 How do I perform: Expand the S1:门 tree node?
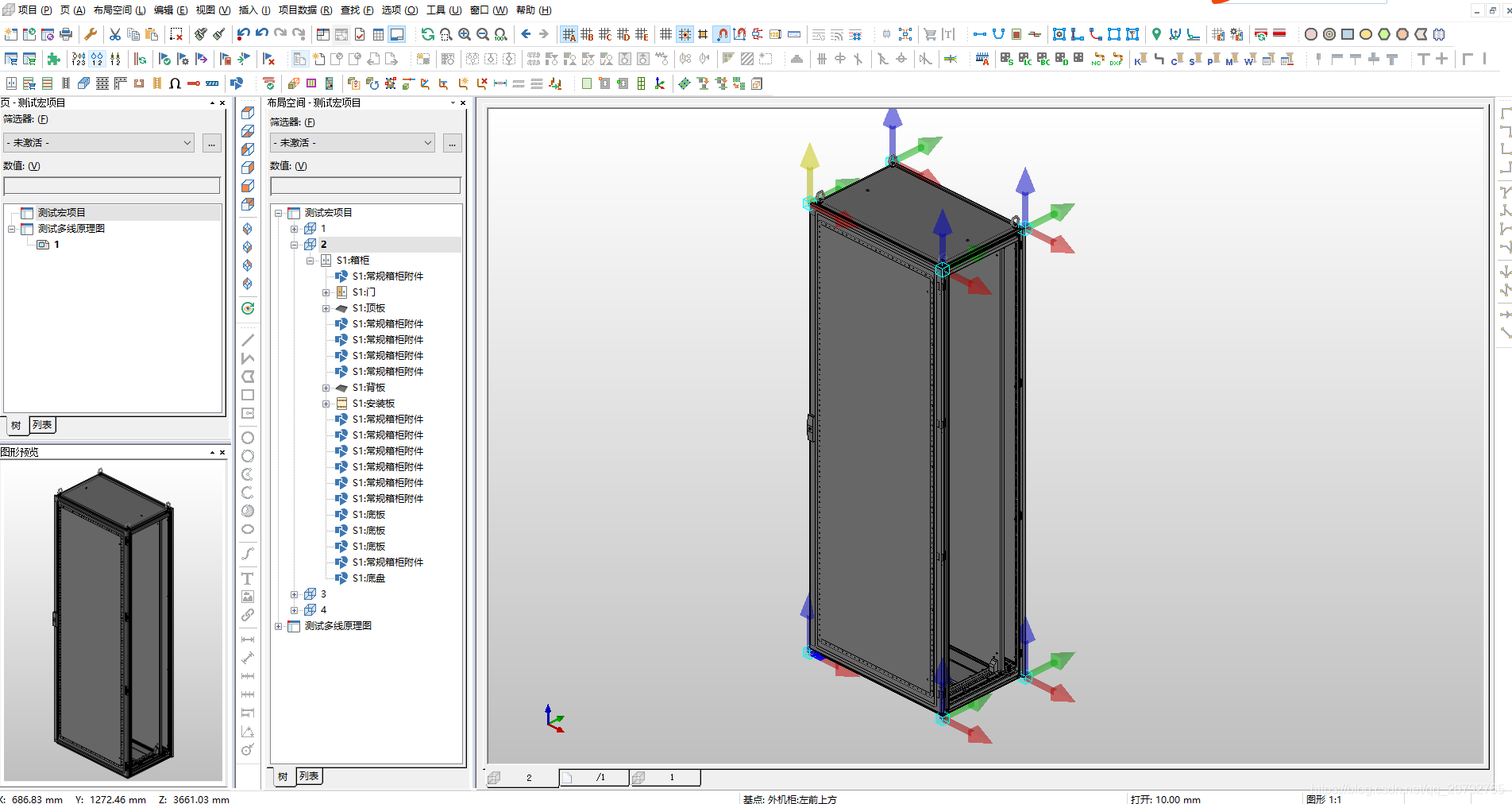326,292
